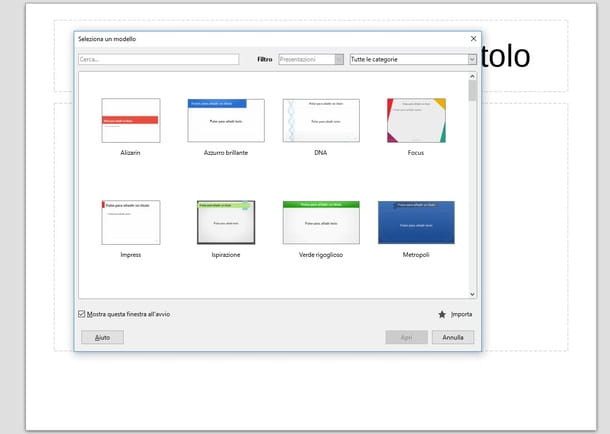Click the Apri button
This screenshot has width=610, height=434.
[406, 337]
